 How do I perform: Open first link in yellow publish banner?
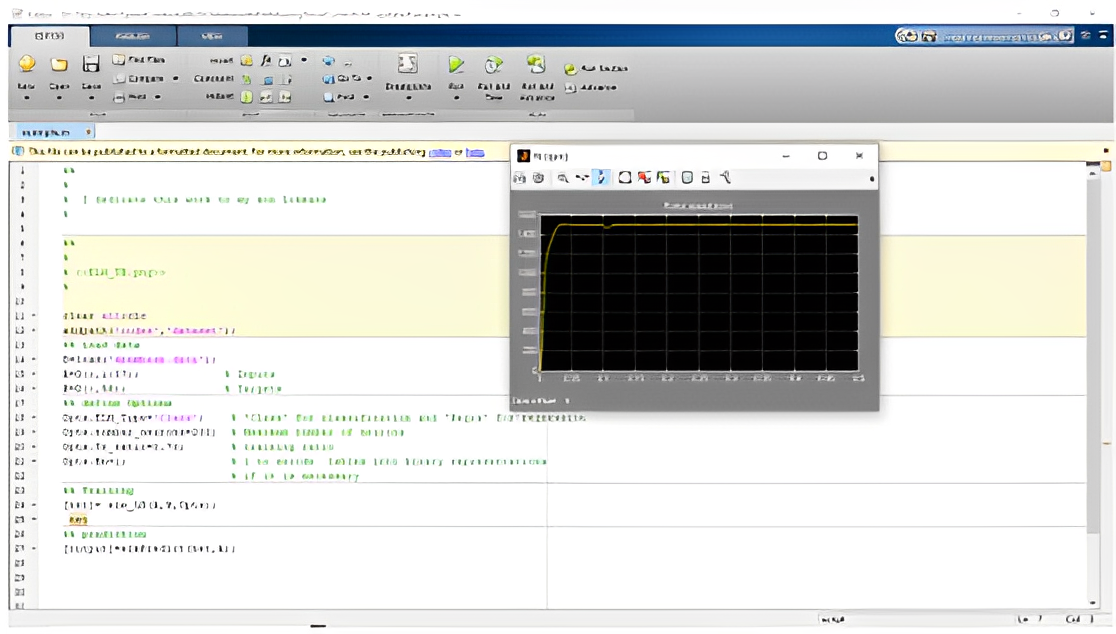pyautogui.click(x=439, y=153)
